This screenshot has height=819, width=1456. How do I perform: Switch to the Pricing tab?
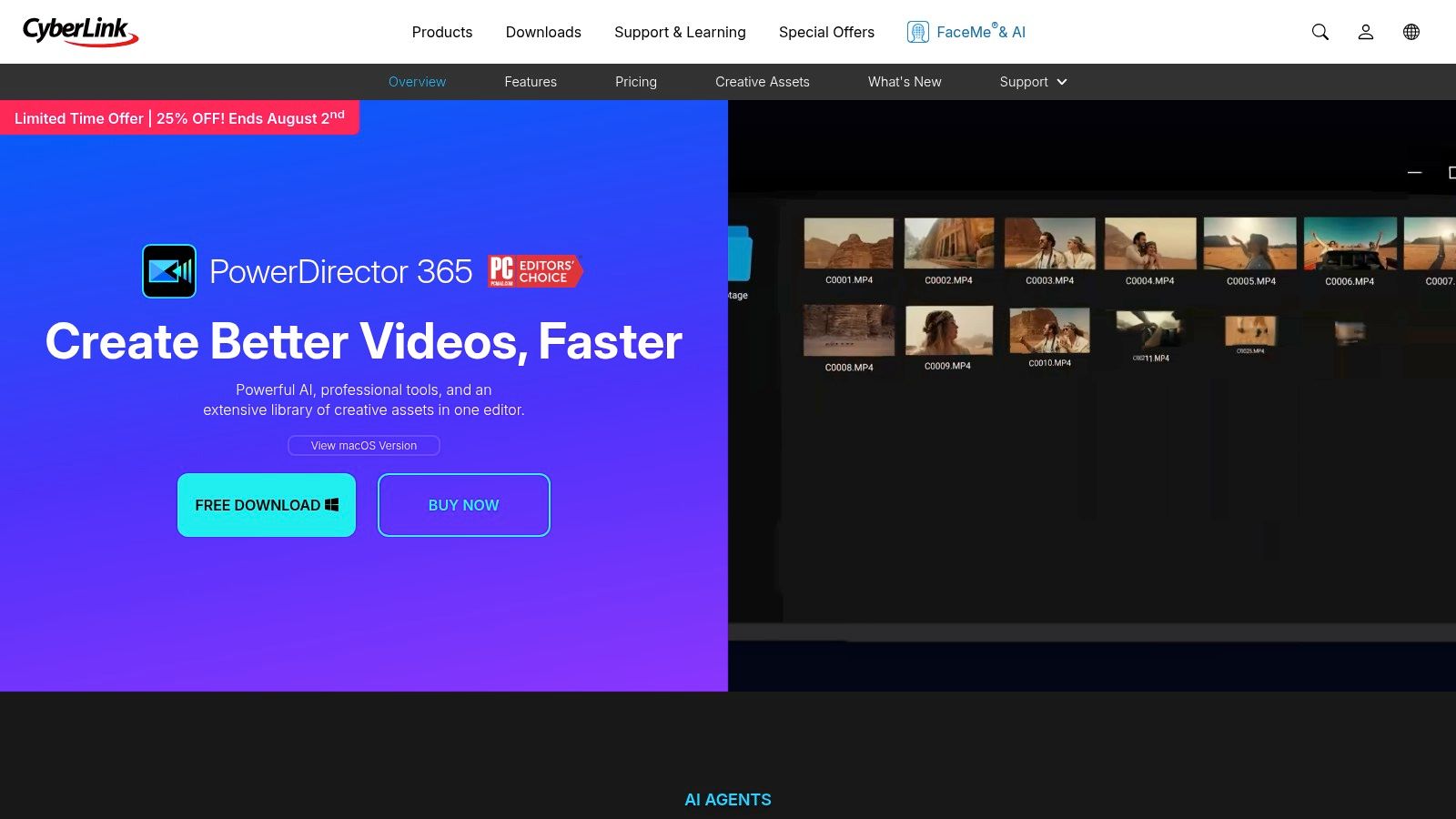[636, 82]
